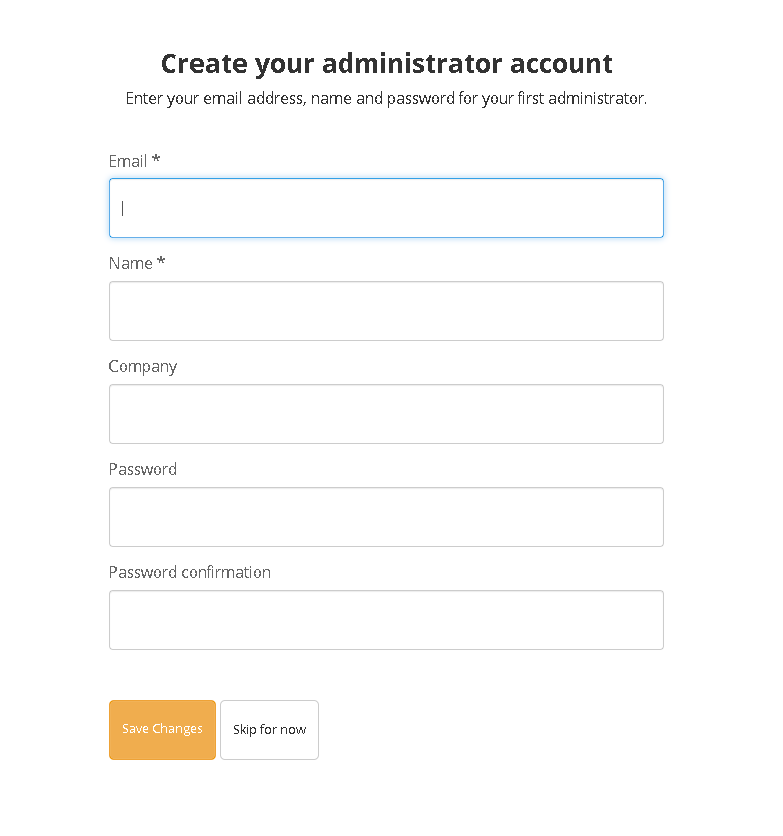
Task: Click the Company field label
Action: coord(143,367)
